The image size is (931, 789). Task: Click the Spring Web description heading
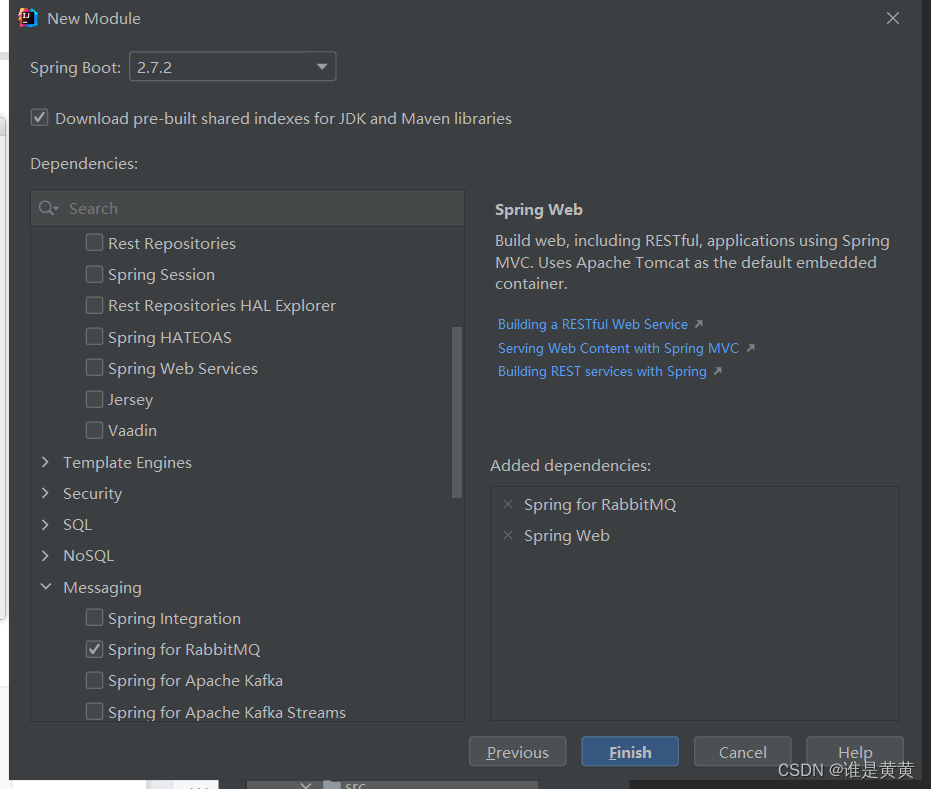tap(539, 210)
